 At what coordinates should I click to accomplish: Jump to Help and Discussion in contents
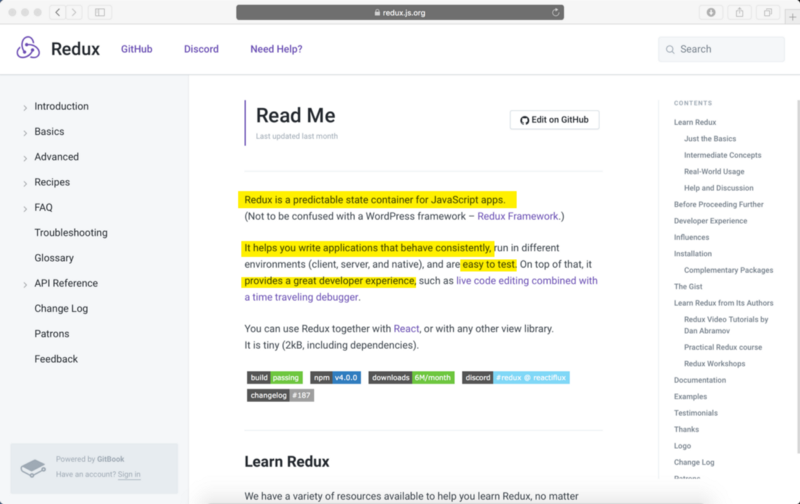(719, 188)
